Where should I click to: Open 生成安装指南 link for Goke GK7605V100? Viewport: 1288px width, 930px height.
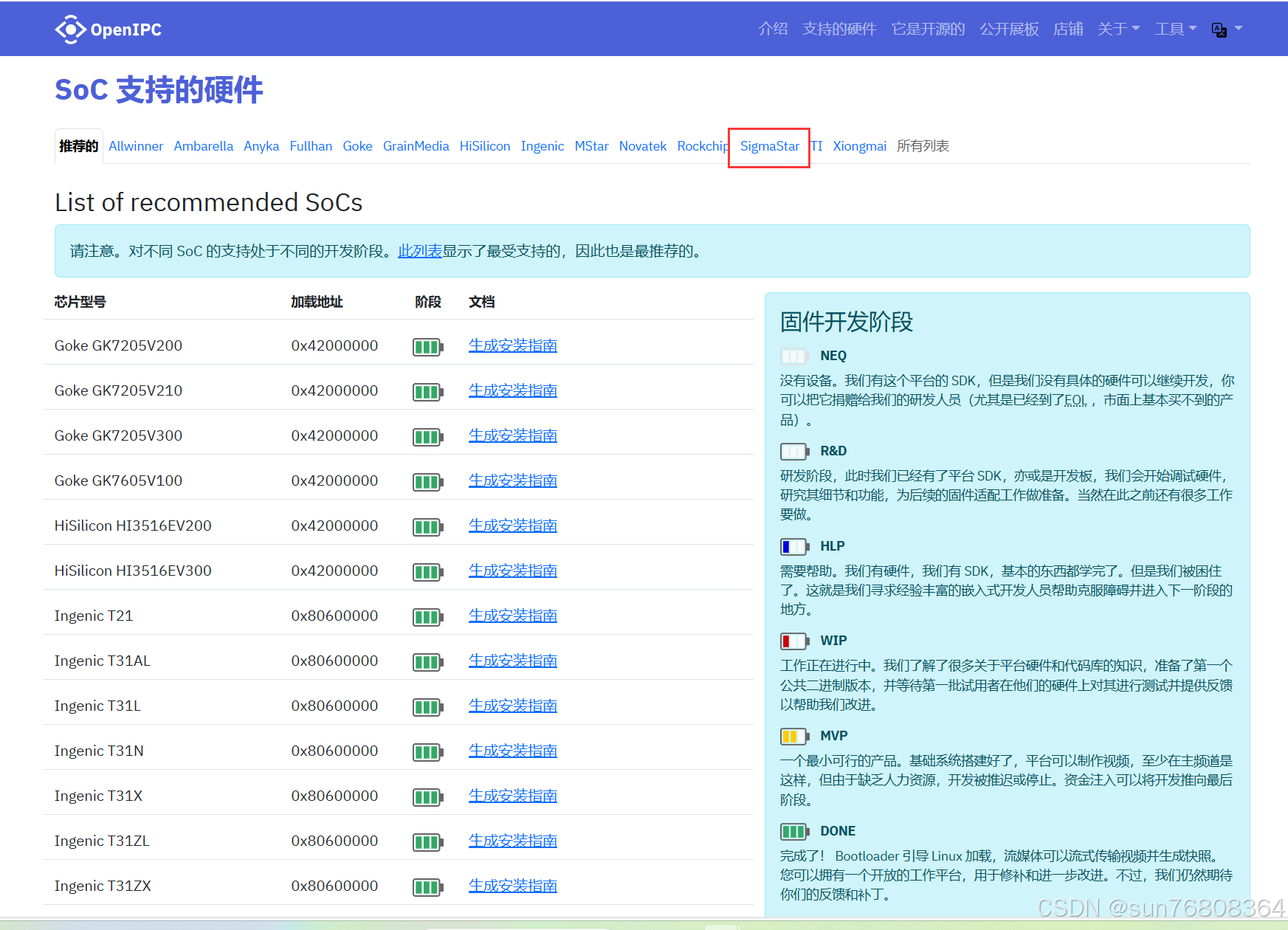click(x=513, y=480)
